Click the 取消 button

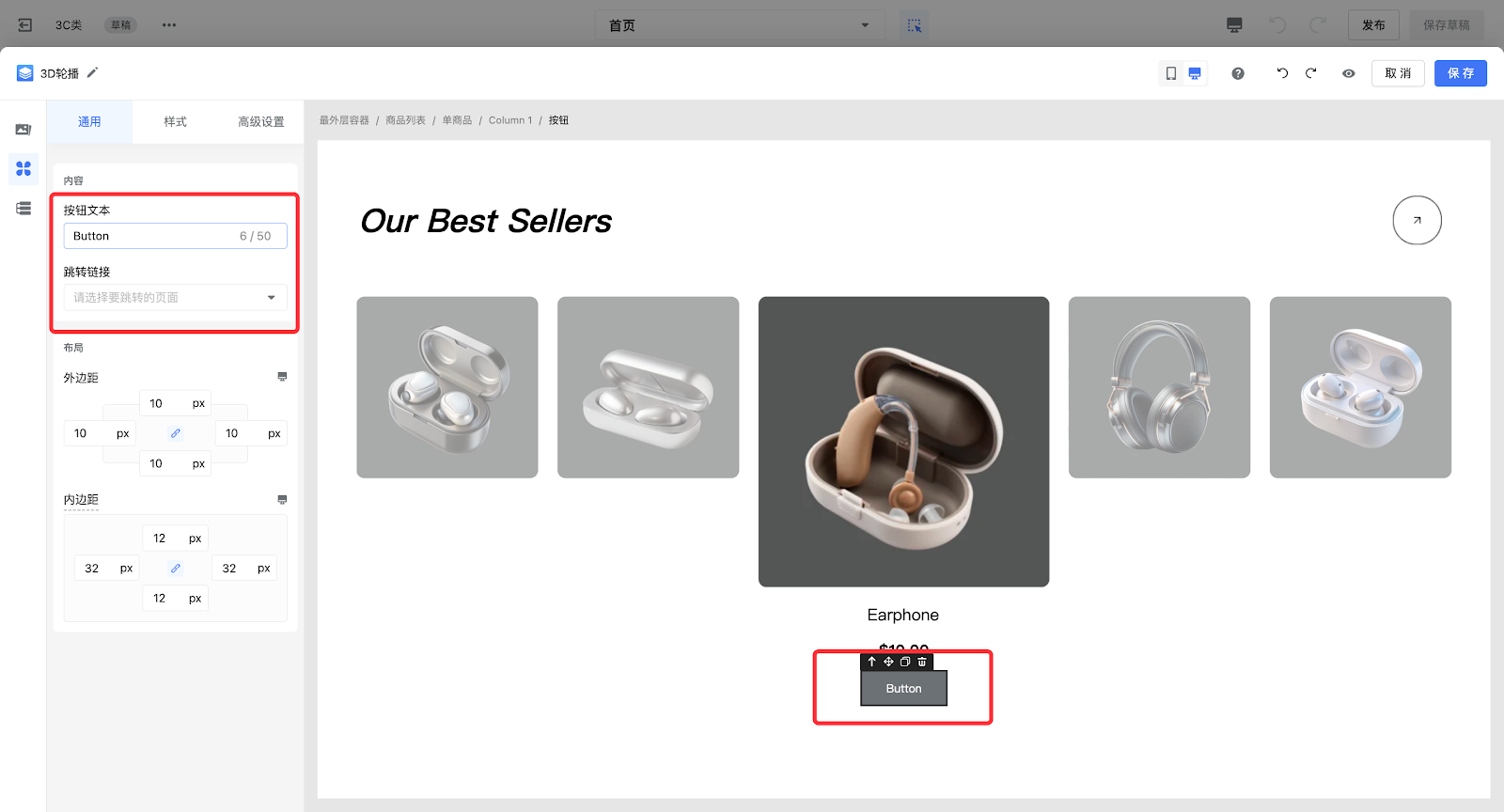click(x=1398, y=73)
